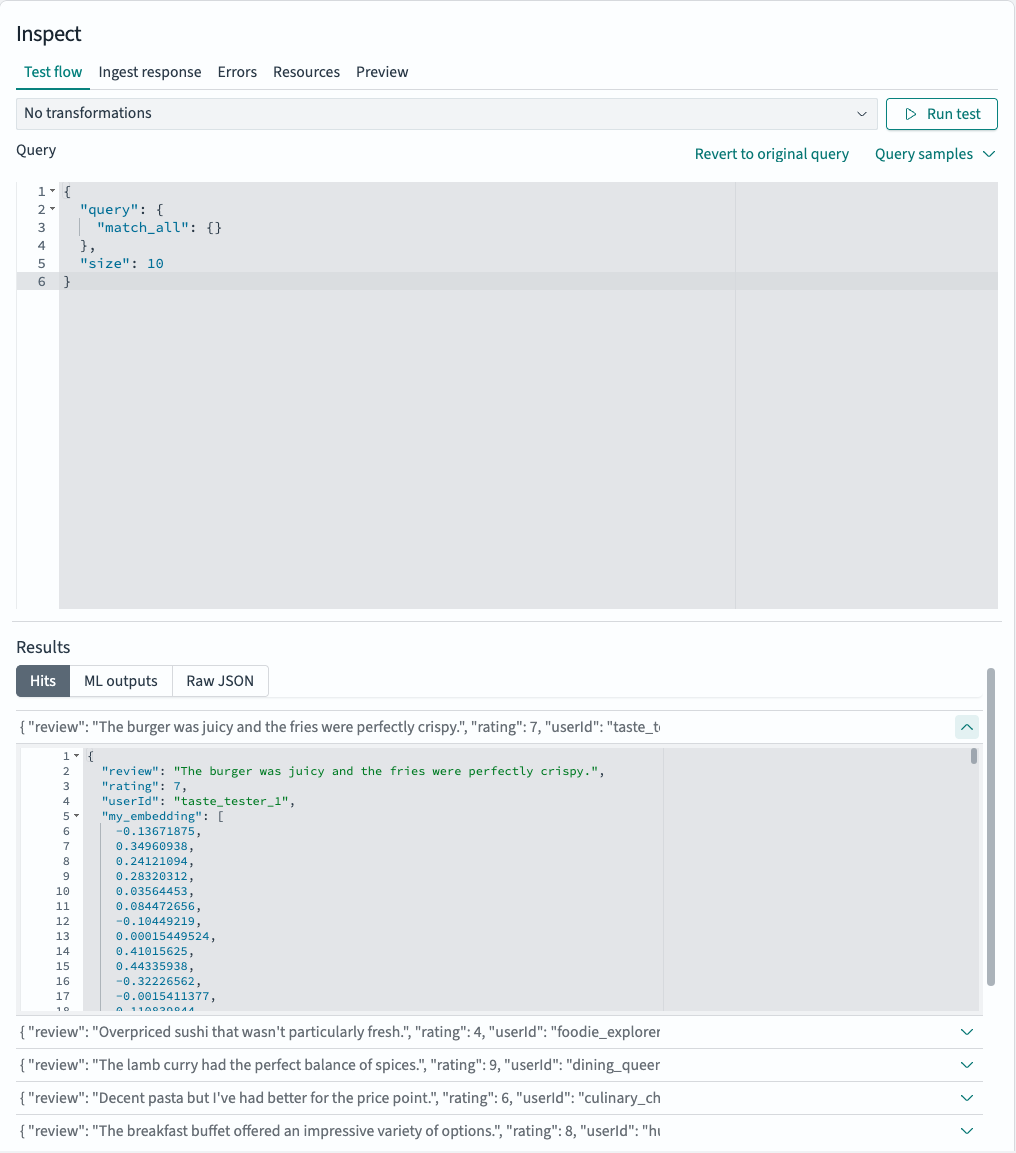The width and height of the screenshot is (1016, 1153).
Task: Click the Revert to original query link
Action: [771, 154]
